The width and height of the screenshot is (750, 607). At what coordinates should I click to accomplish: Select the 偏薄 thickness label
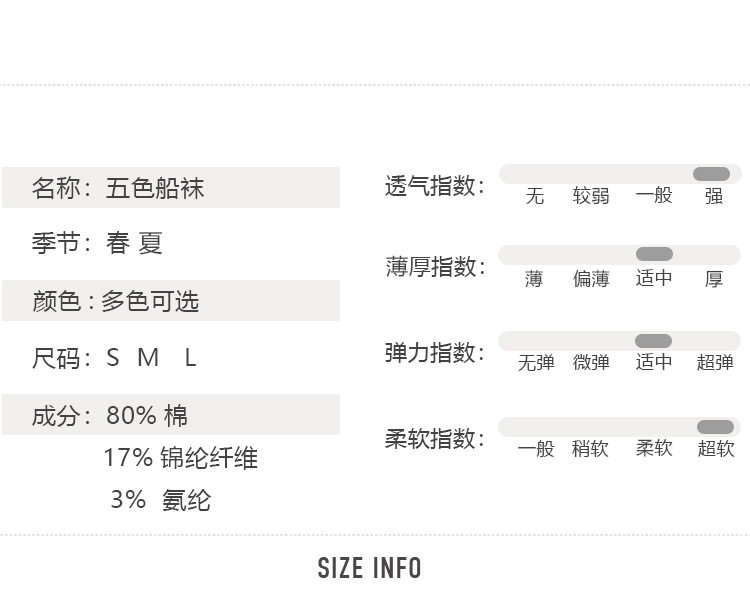click(591, 278)
